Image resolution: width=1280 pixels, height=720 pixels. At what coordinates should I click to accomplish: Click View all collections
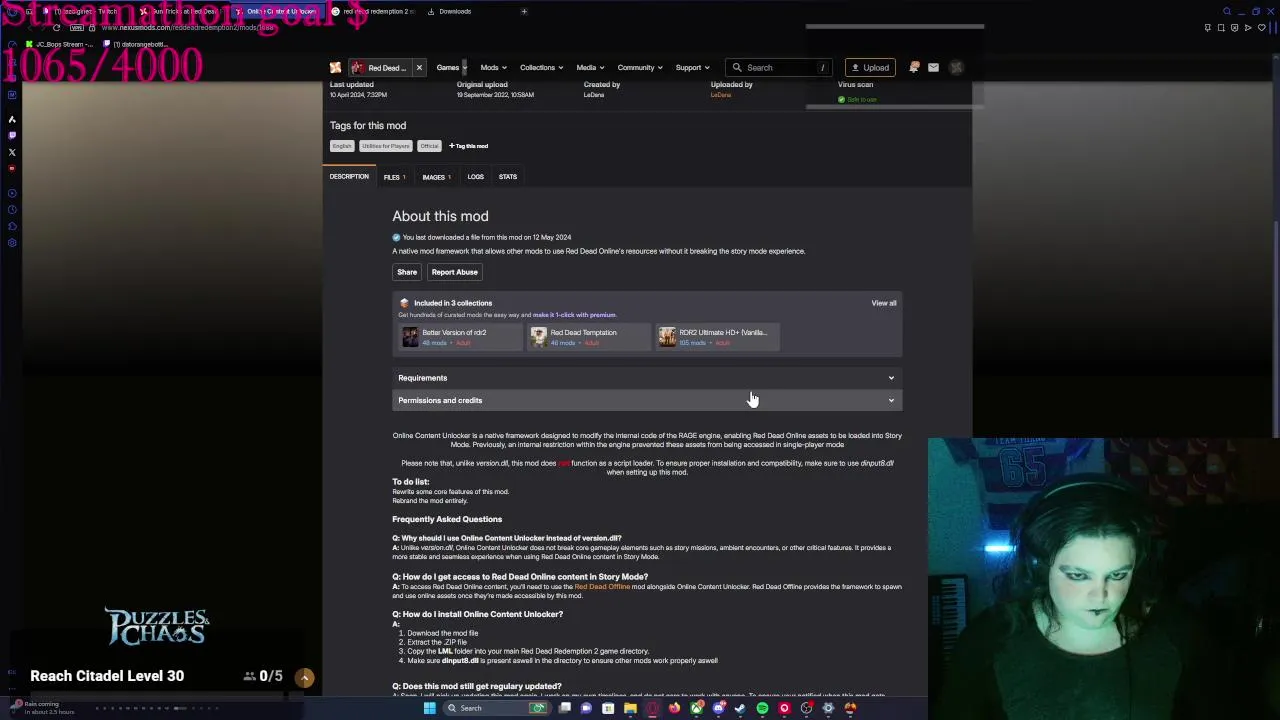pyautogui.click(x=884, y=303)
